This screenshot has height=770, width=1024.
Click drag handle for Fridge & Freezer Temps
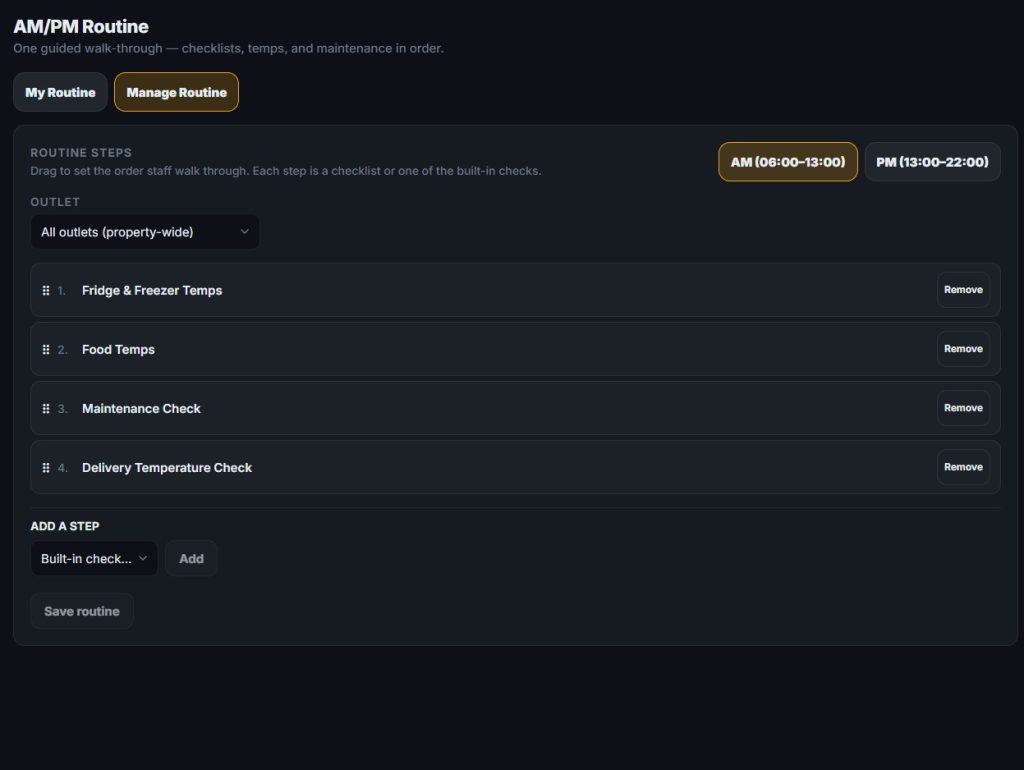pos(46,291)
